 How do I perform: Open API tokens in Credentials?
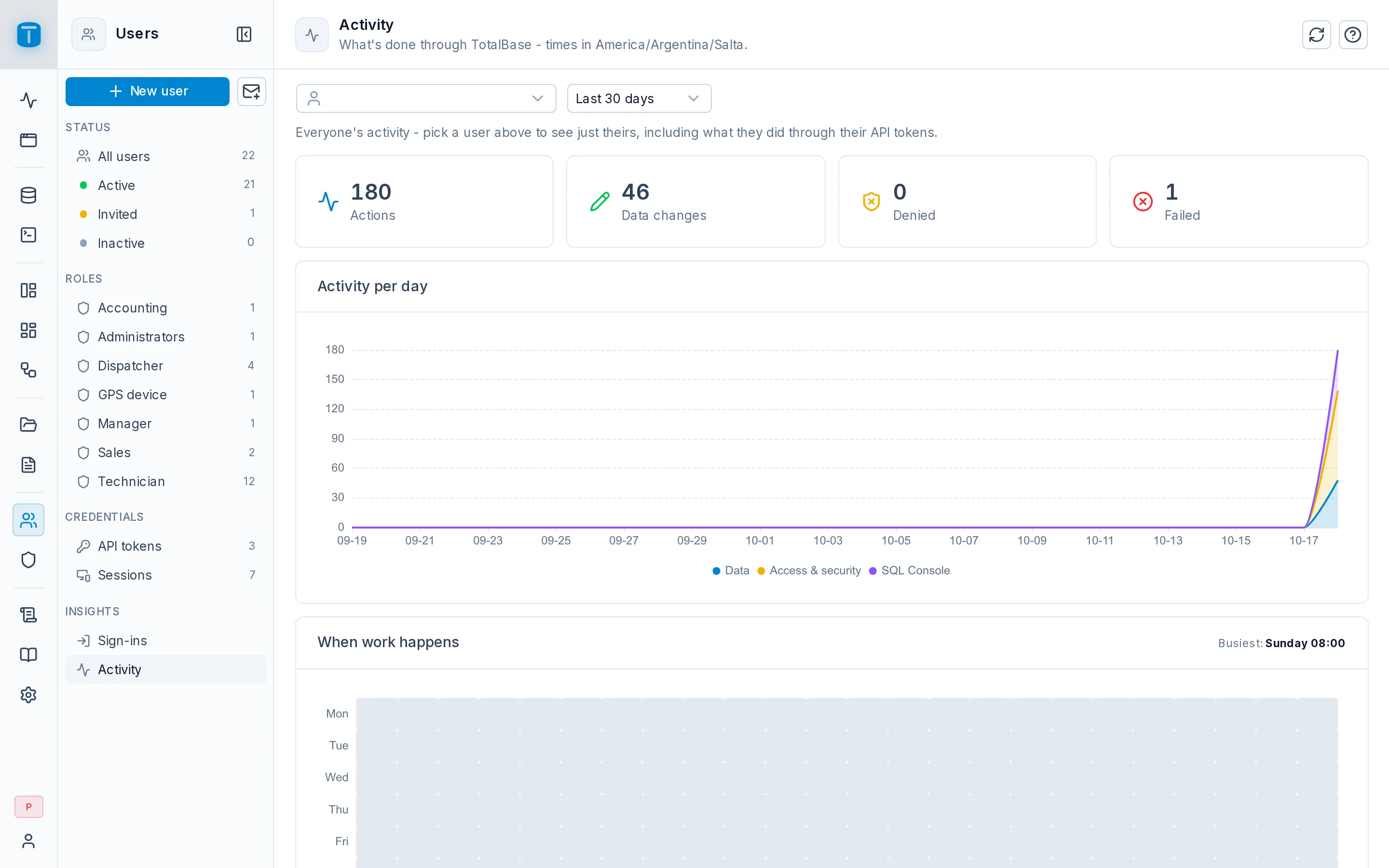click(166, 546)
